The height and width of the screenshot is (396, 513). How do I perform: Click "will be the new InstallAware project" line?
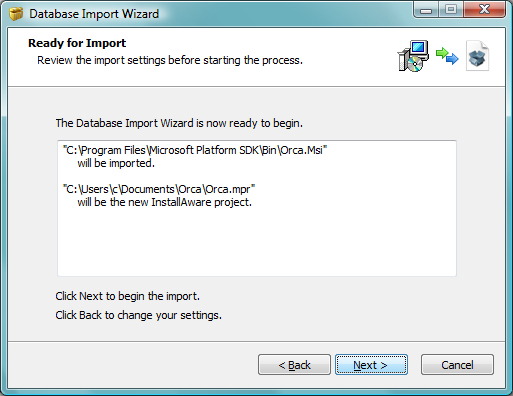[164, 202]
